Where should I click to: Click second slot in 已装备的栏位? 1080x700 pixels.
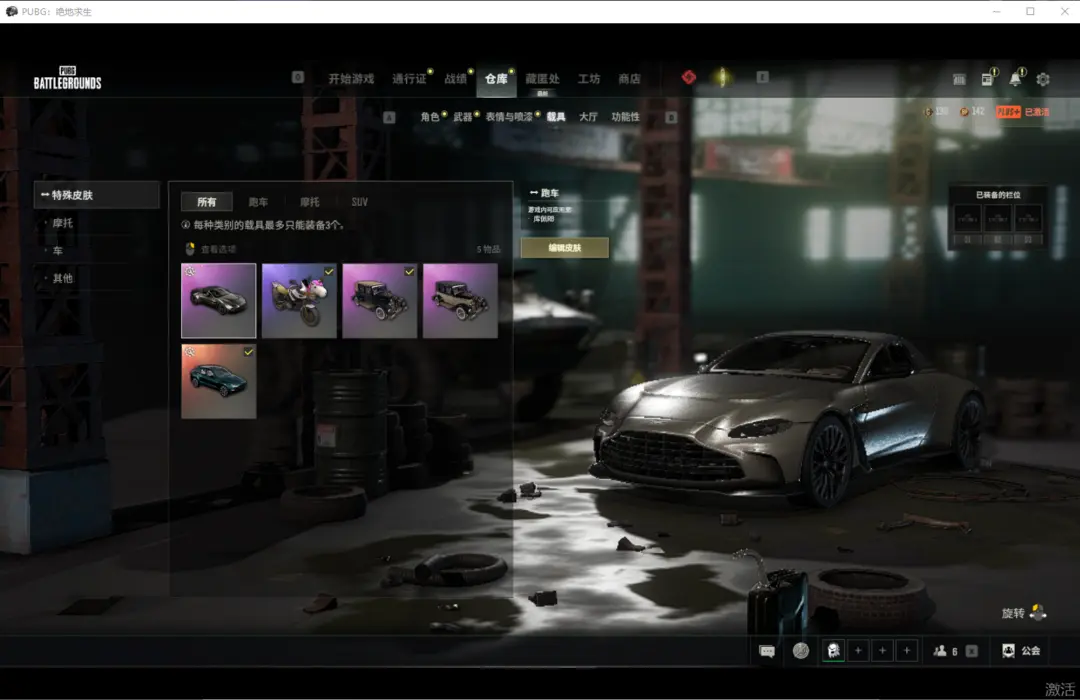(998, 219)
